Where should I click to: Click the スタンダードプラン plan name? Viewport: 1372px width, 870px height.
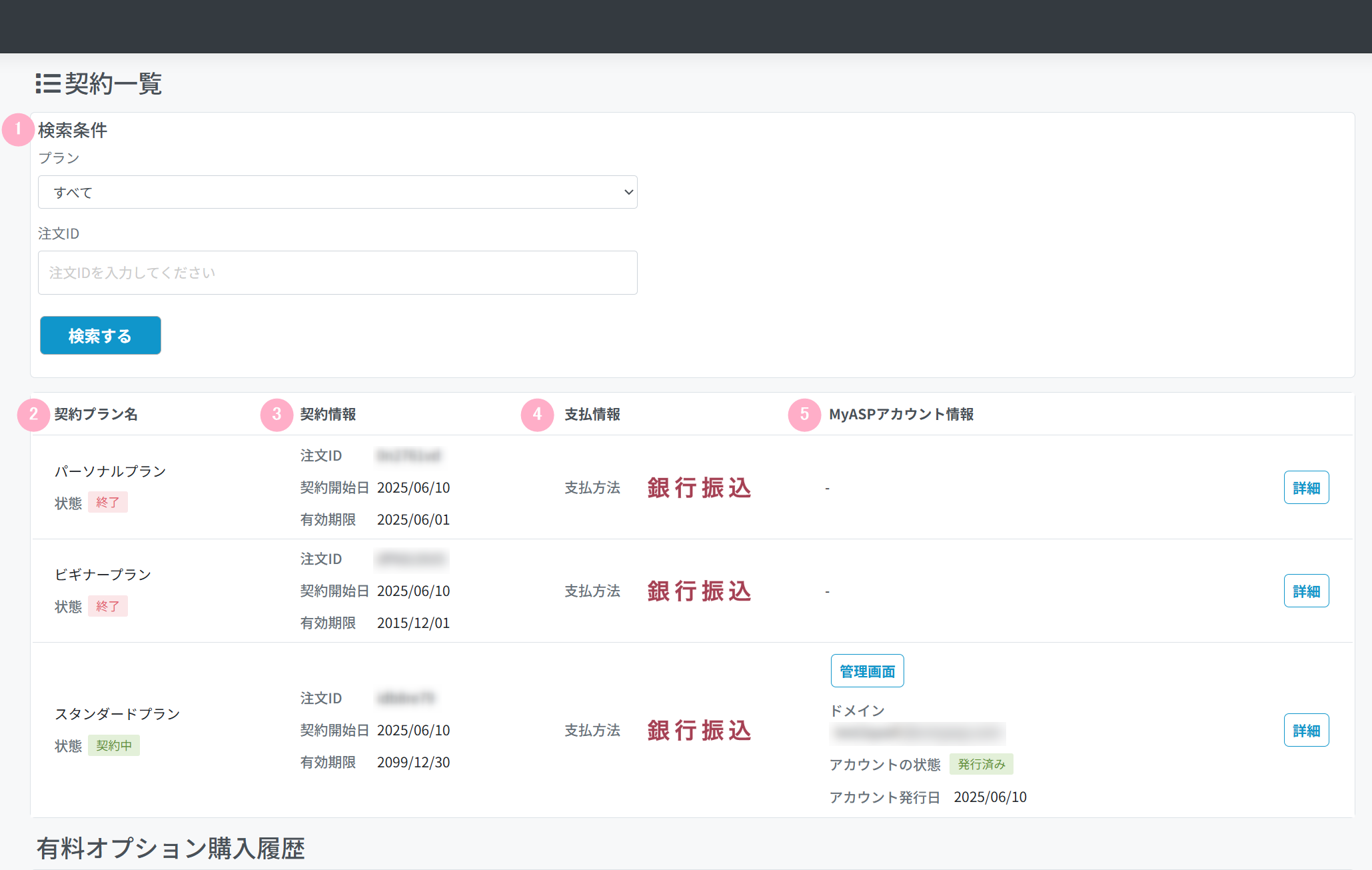[x=117, y=714]
